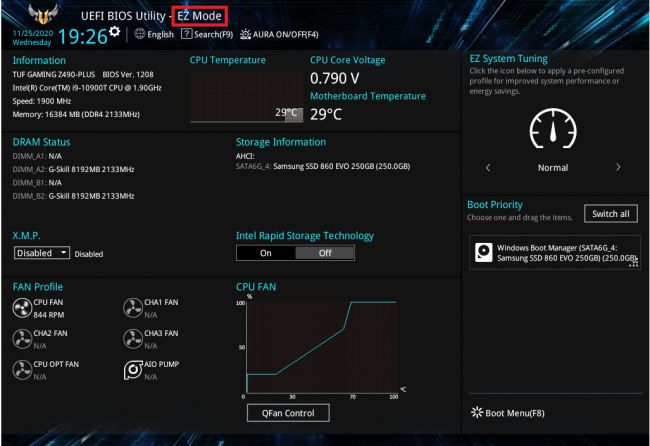The width and height of the screenshot is (650, 446).
Task: Click the CPU FAN curve graph
Action: pos(322,347)
